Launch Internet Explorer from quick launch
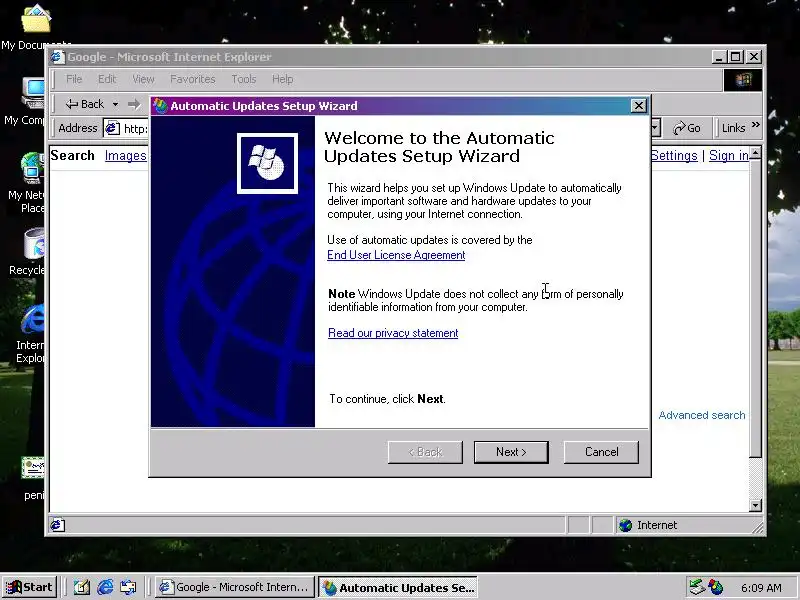The width and height of the screenshot is (800, 600). tap(106, 588)
